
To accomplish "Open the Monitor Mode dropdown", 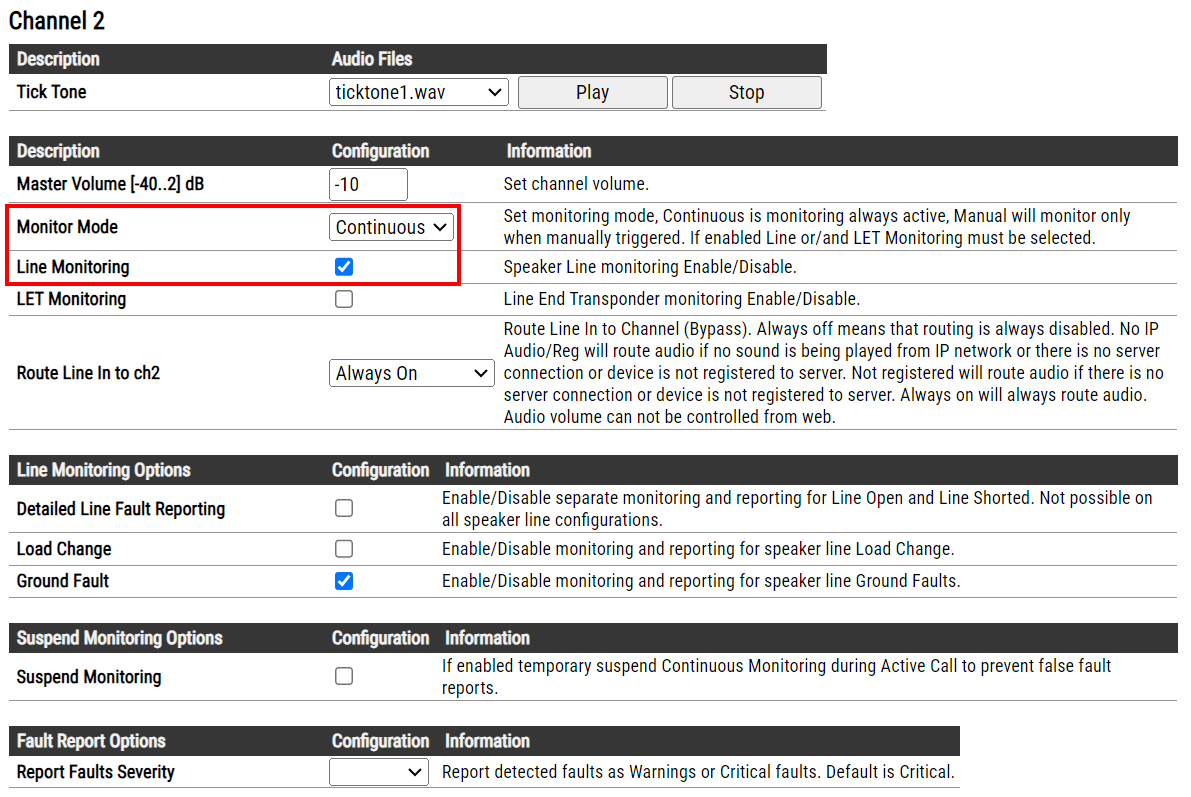I will tap(391, 227).
